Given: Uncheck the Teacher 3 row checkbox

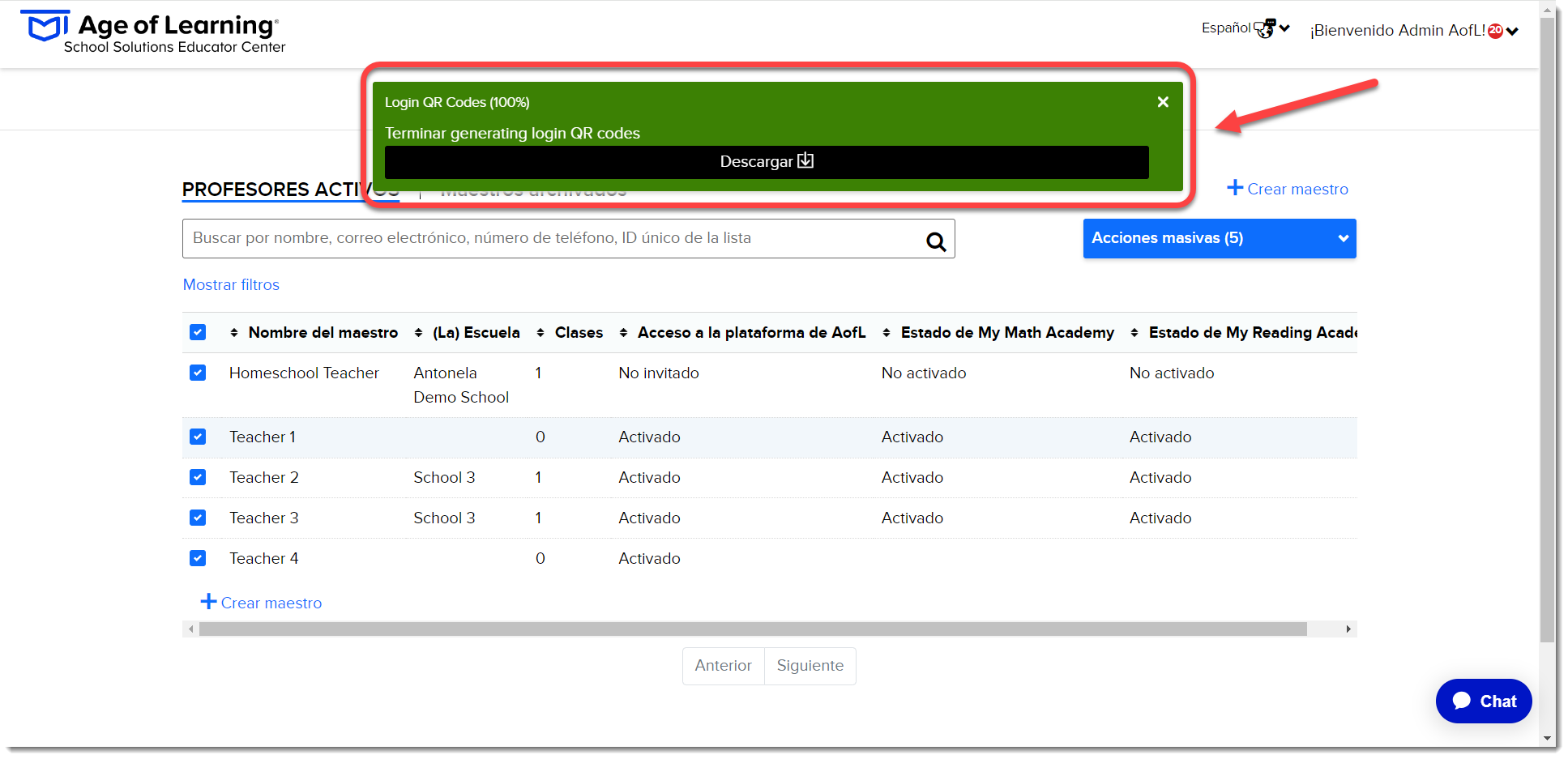Looking at the screenshot, I should pyautogui.click(x=198, y=518).
